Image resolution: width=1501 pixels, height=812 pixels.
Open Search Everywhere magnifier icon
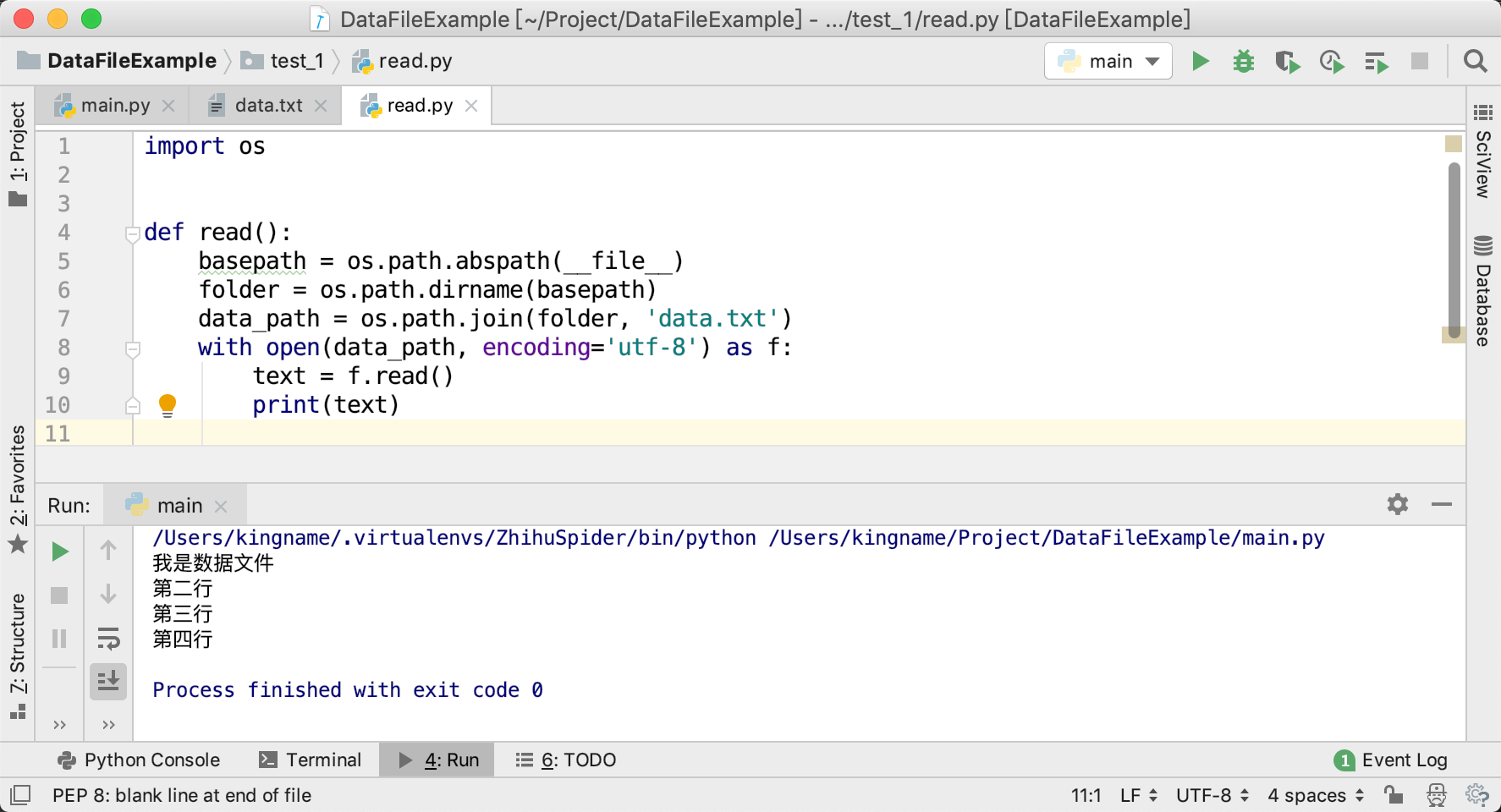1475,61
